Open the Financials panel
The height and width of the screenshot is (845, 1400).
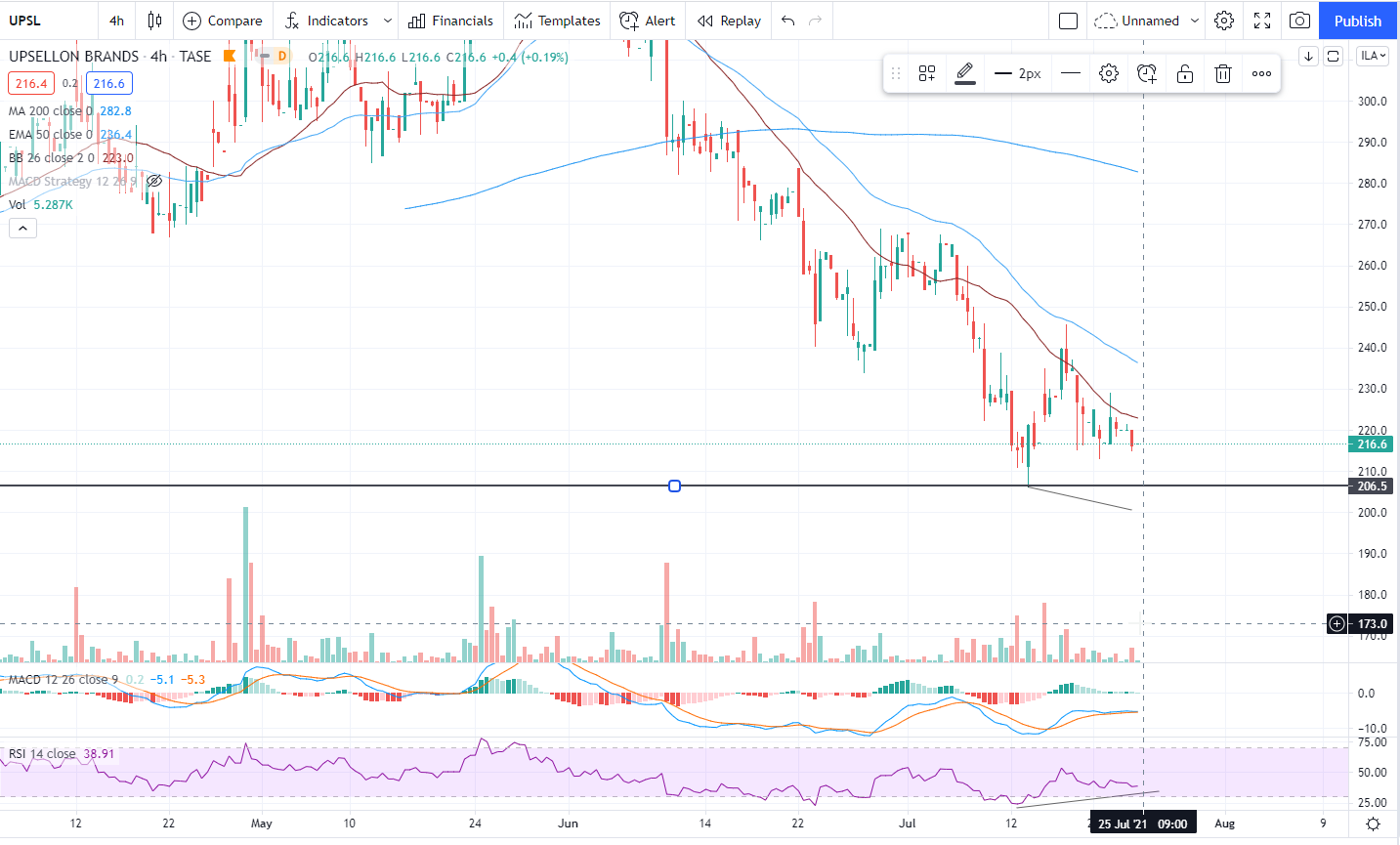pos(450,21)
